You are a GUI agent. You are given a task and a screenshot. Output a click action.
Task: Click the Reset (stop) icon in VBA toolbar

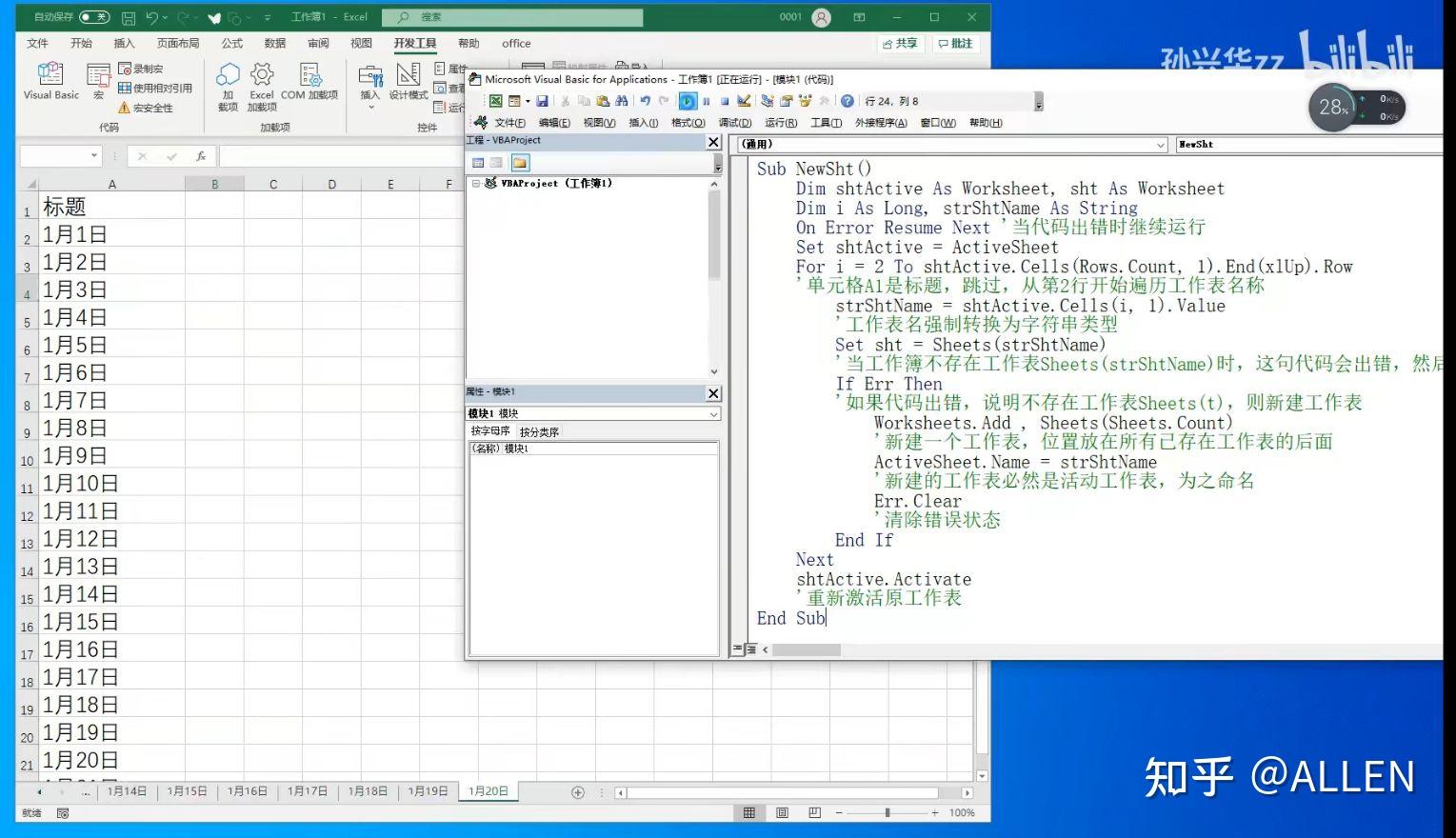[x=724, y=101]
